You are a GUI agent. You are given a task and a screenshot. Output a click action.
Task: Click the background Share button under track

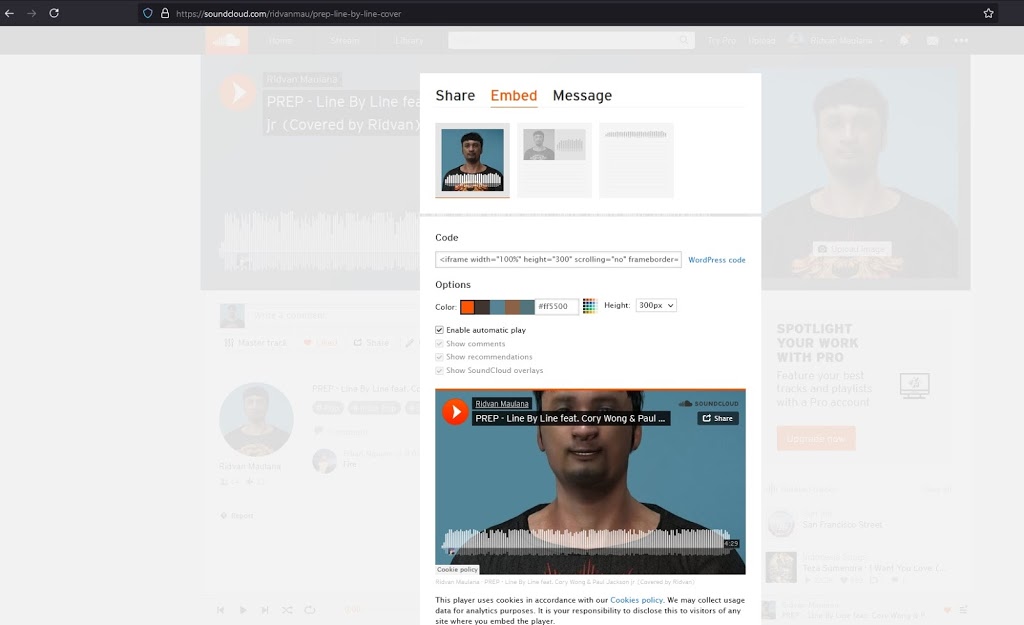[x=371, y=342]
